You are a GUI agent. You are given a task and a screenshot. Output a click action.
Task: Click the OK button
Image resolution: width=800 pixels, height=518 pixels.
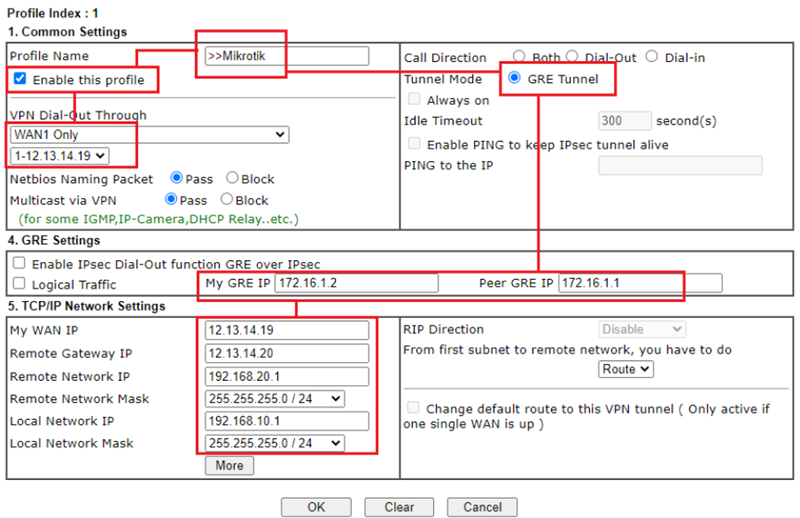tap(315, 507)
